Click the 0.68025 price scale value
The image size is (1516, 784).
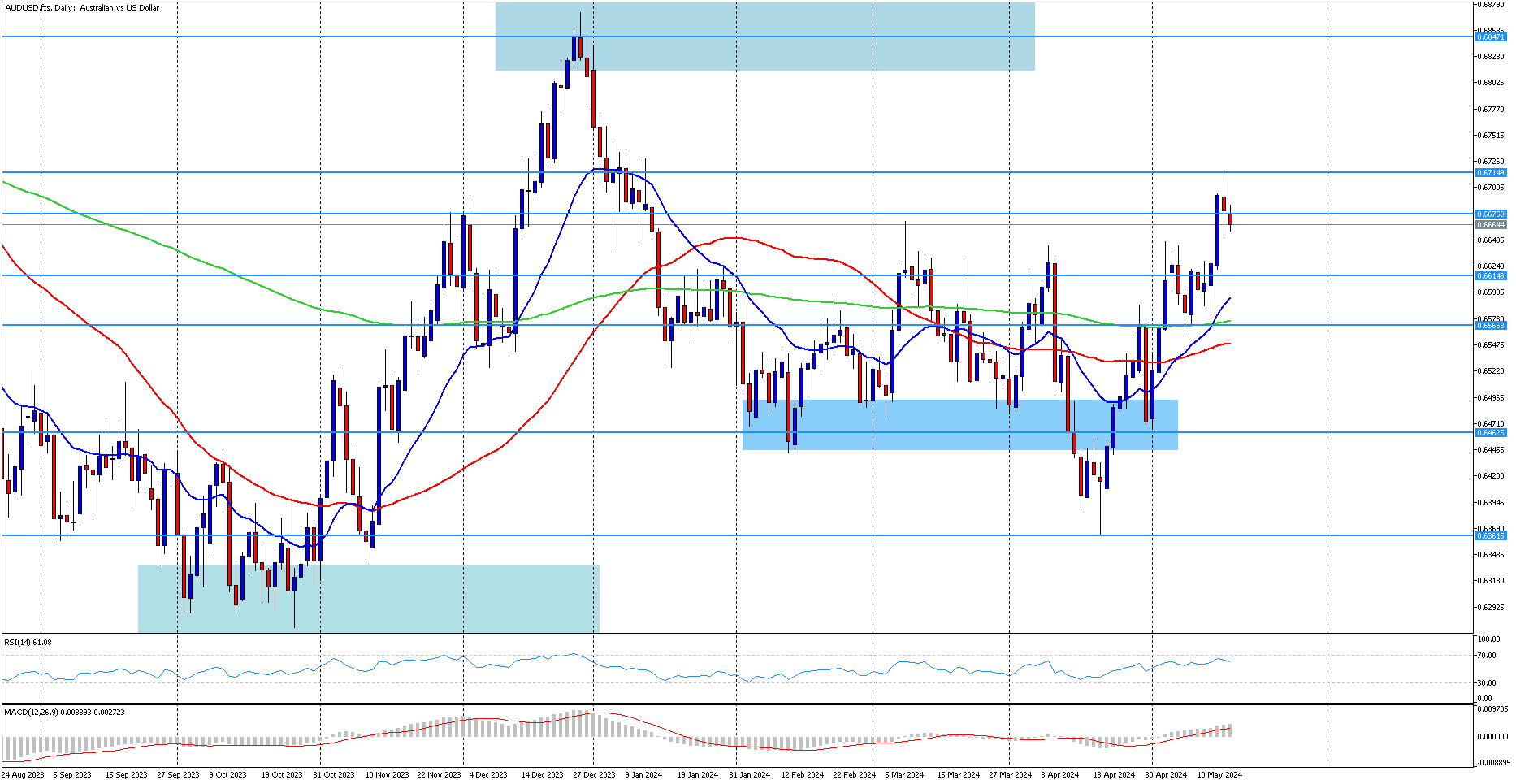(x=1491, y=82)
